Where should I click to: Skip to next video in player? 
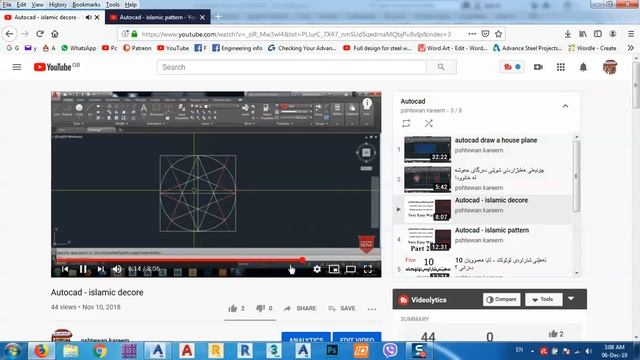[x=100, y=269]
